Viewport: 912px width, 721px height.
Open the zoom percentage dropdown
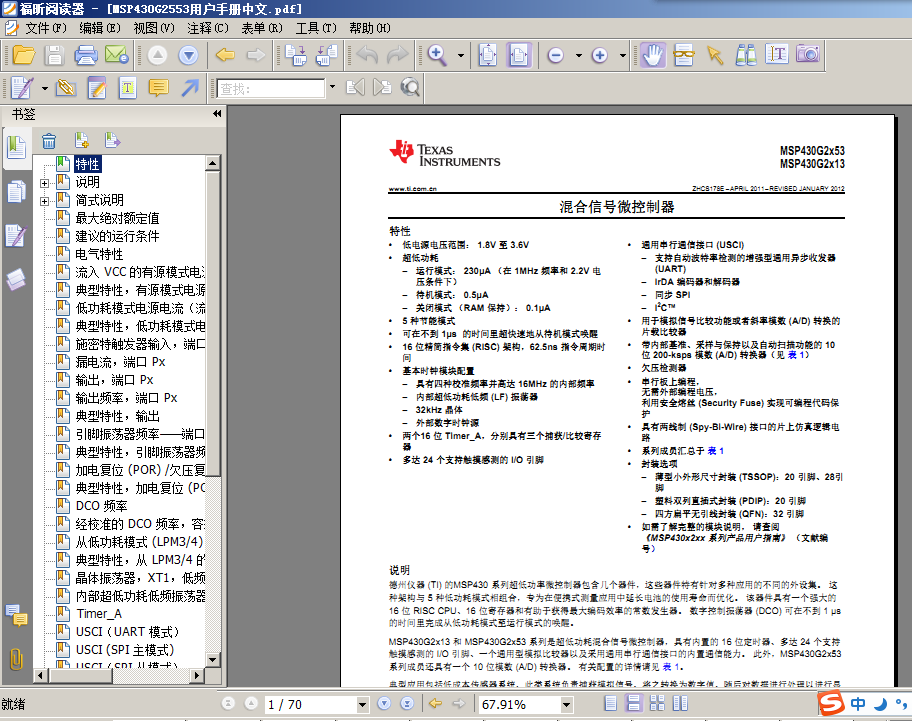(567, 705)
